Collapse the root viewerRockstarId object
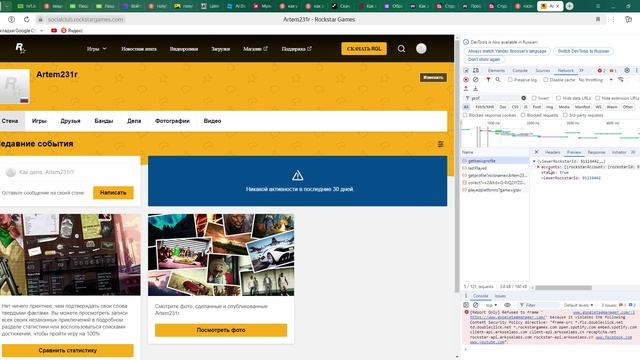640x360 pixels. tap(534, 161)
